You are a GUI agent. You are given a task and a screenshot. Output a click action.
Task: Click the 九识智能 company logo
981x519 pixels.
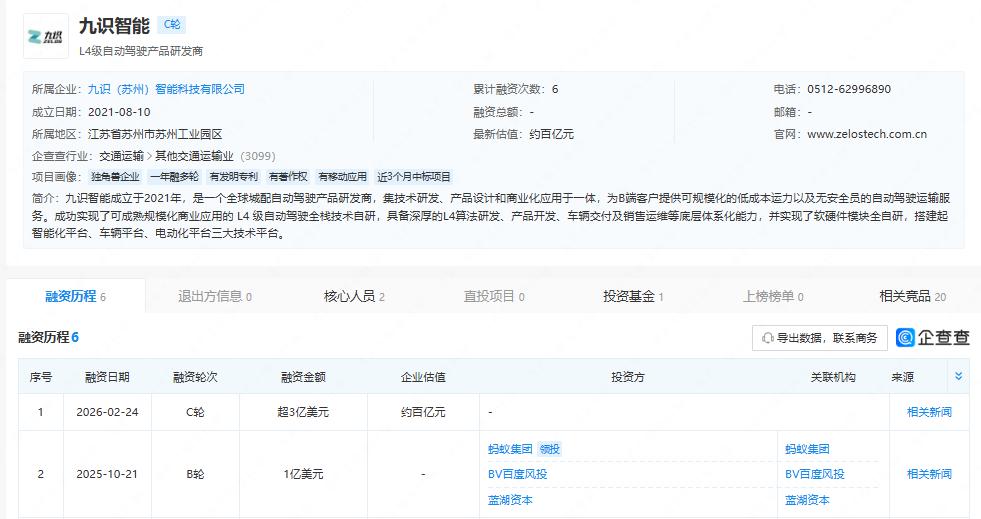tap(46, 37)
